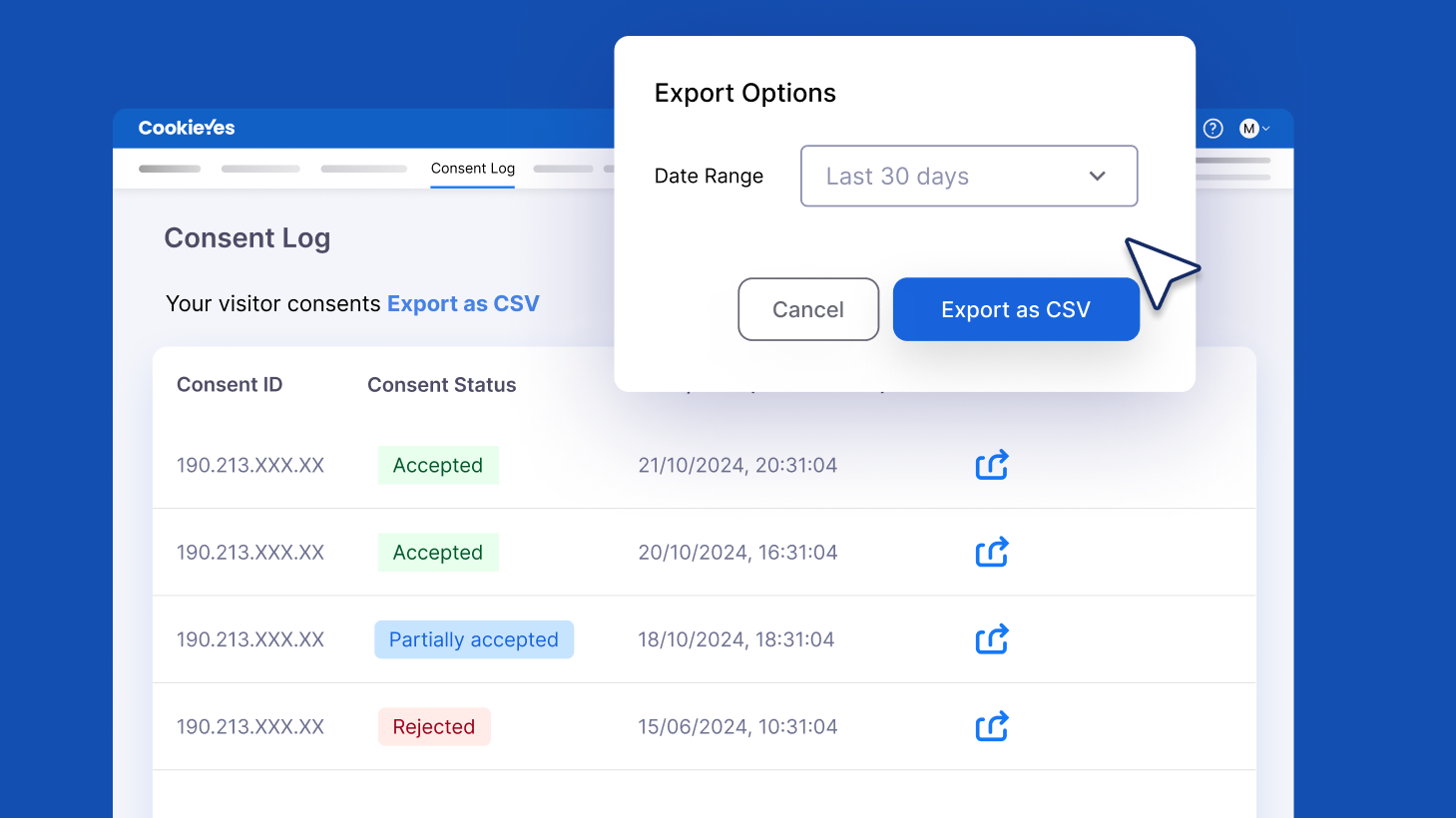The width and height of the screenshot is (1456, 818).
Task: Click the CookieYes logo
Action: coord(186,128)
